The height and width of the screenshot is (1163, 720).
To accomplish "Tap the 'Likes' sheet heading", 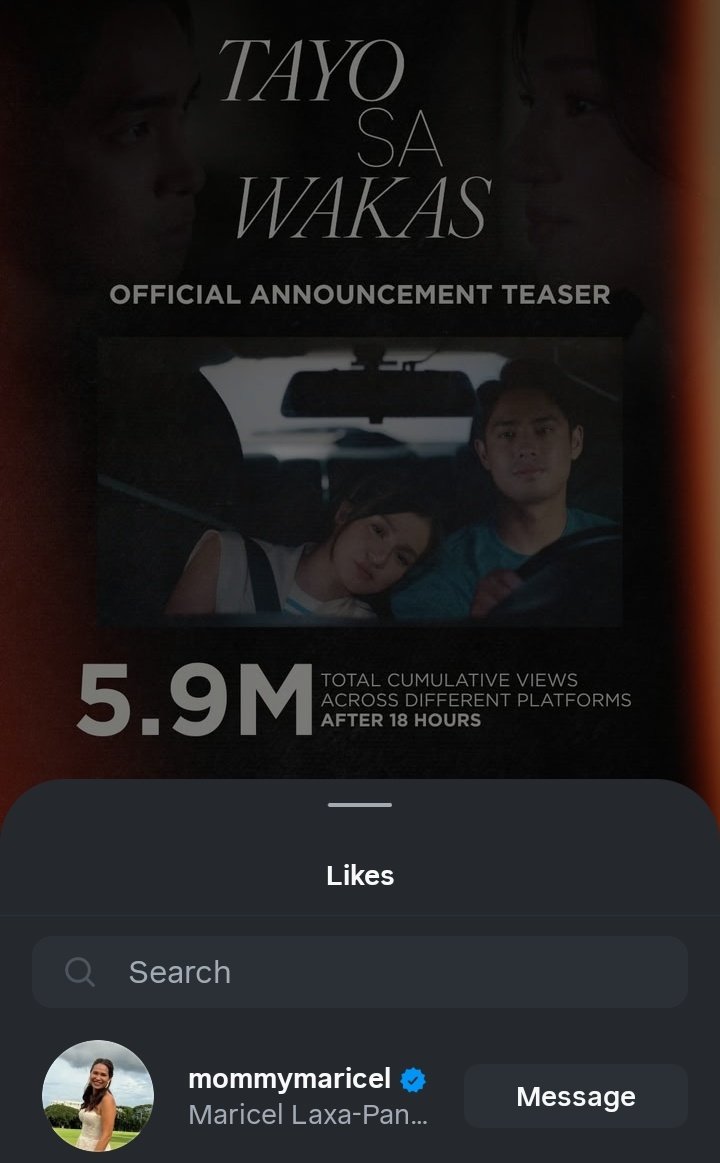I will (x=360, y=875).
